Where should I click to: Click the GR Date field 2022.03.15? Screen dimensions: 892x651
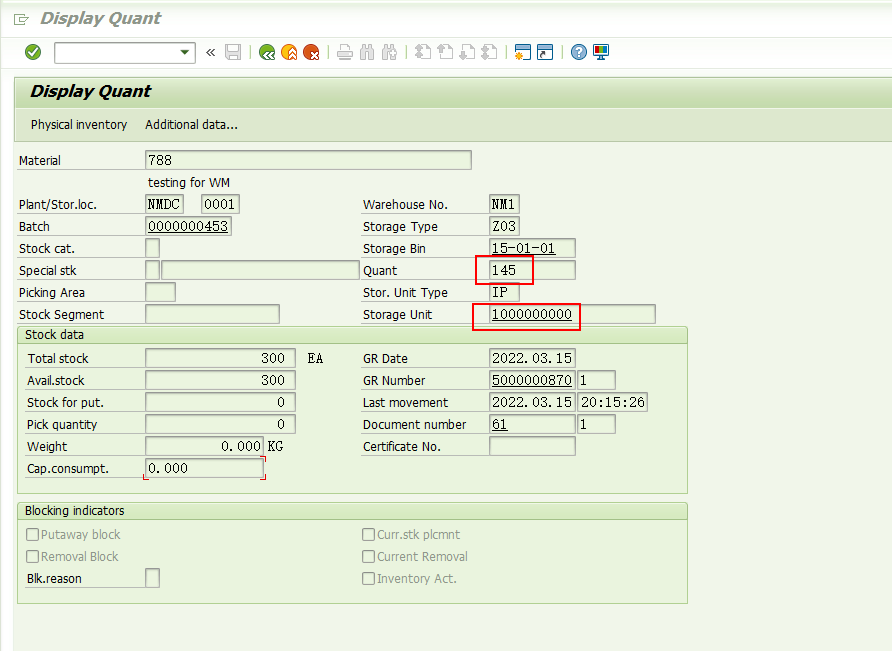[x=532, y=359]
